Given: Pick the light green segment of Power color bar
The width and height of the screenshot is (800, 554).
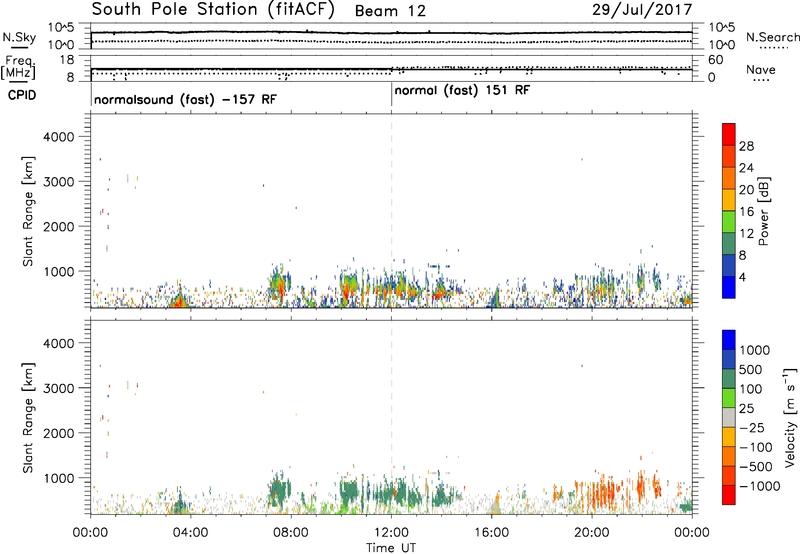Looking at the screenshot, I should [x=729, y=222].
